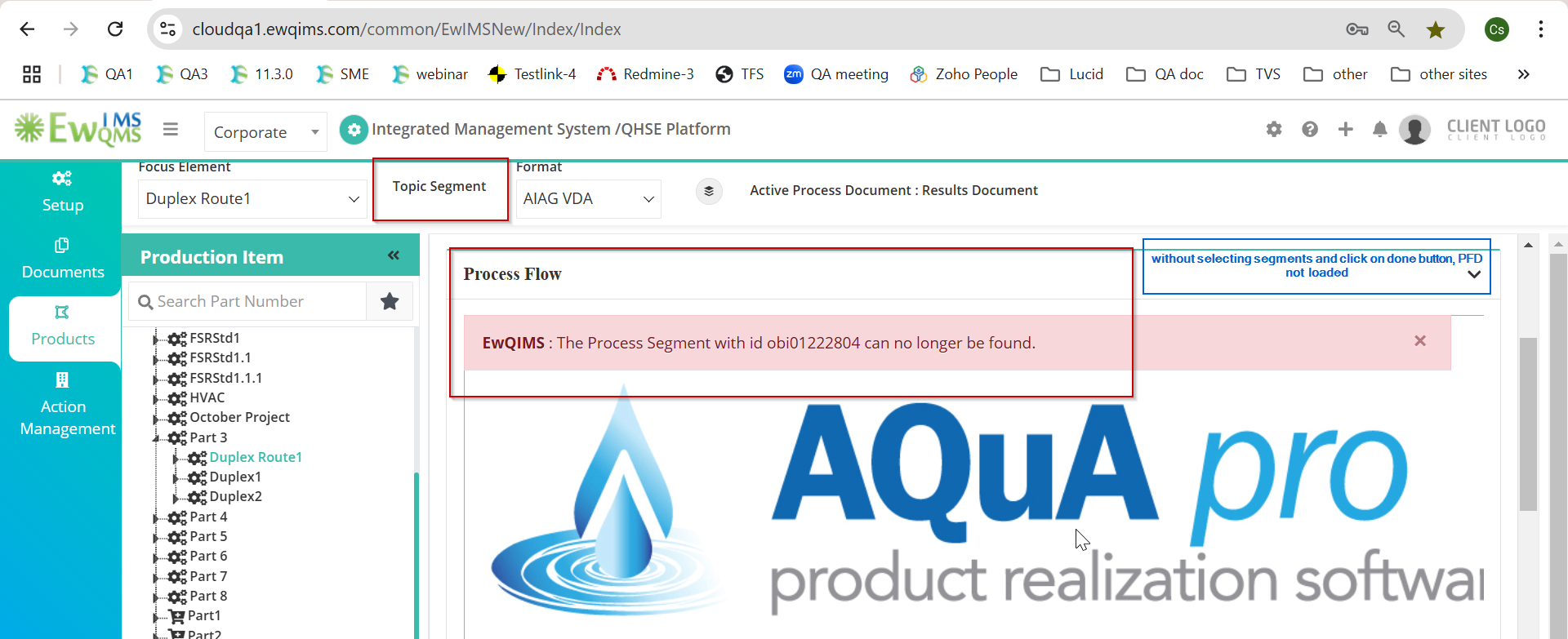This screenshot has width=1568, height=639.
Task: Open zoom magnifier in address bar
Action: 1396,29
